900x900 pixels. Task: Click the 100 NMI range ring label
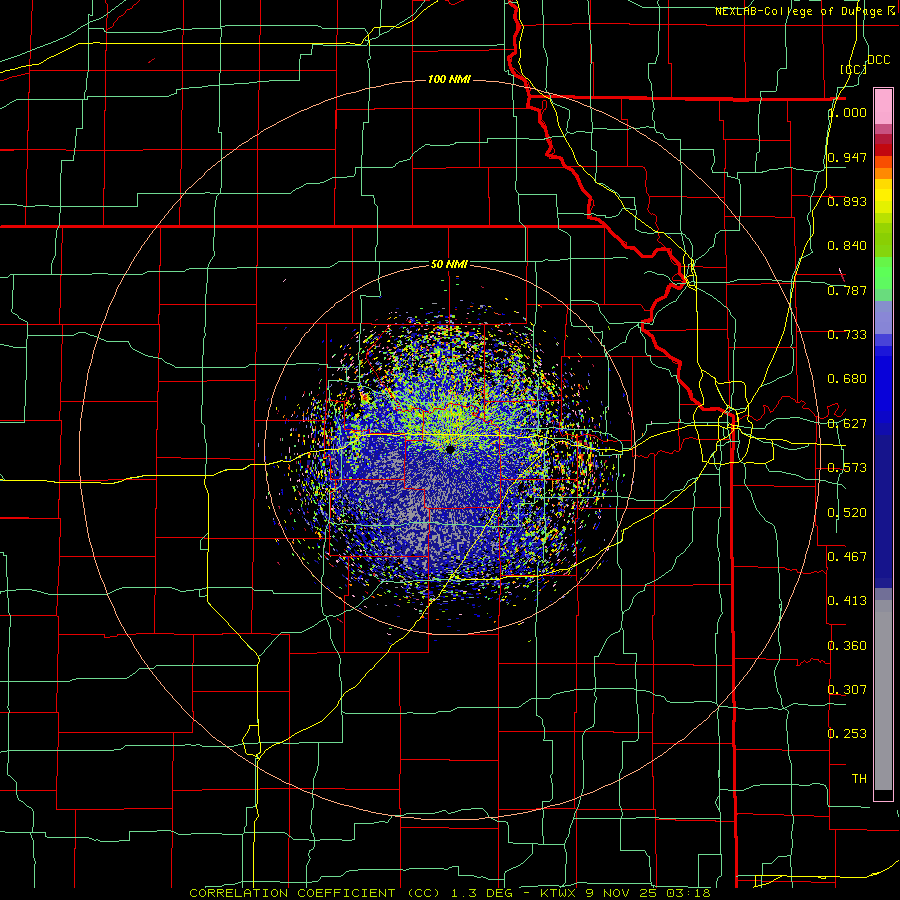(449, 79)
